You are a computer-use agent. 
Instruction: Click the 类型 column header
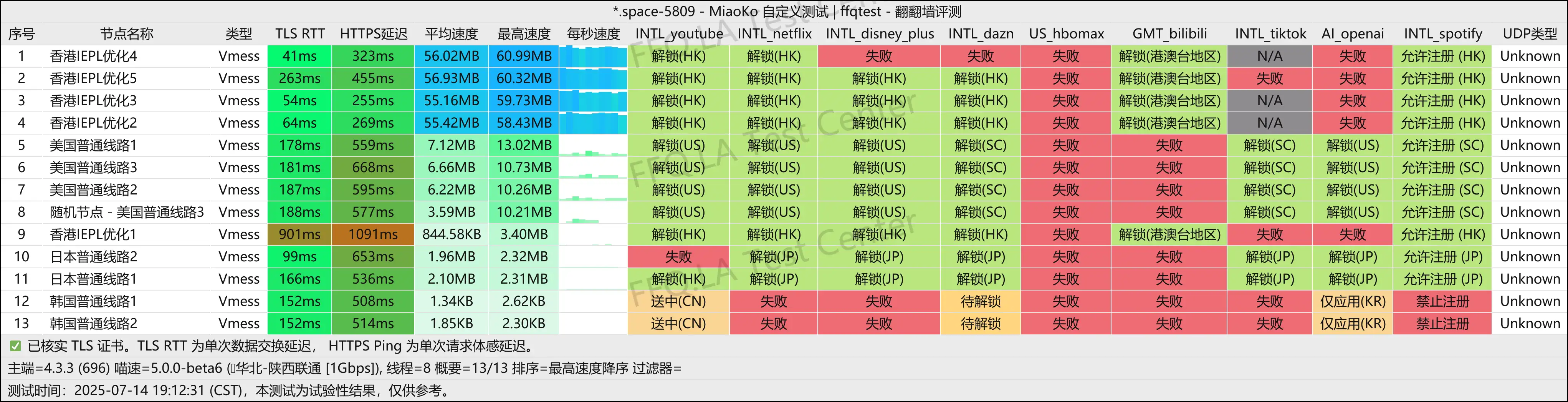click(238, 34)
